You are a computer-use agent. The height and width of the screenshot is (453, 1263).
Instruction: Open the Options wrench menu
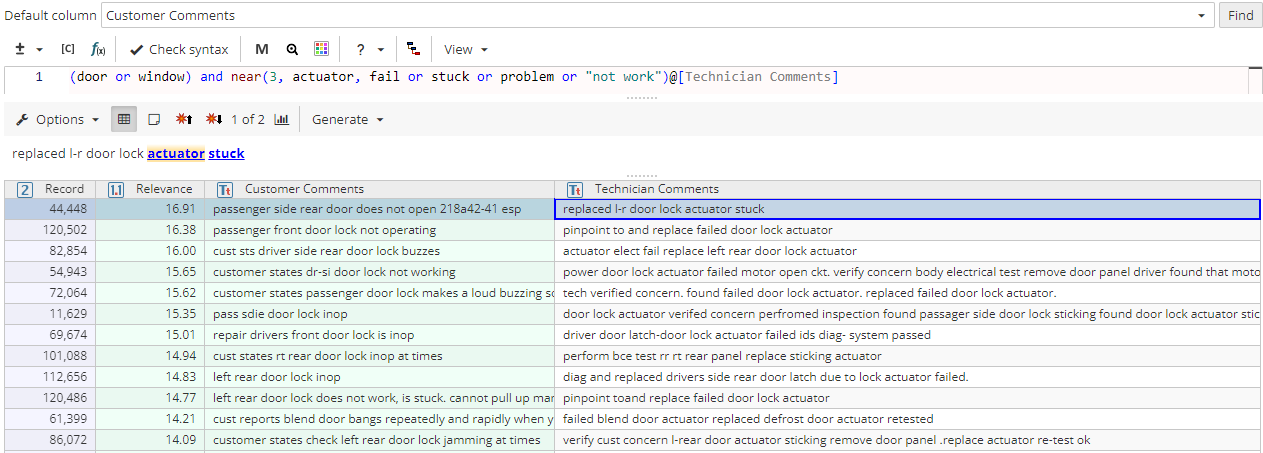click(58, 119)
